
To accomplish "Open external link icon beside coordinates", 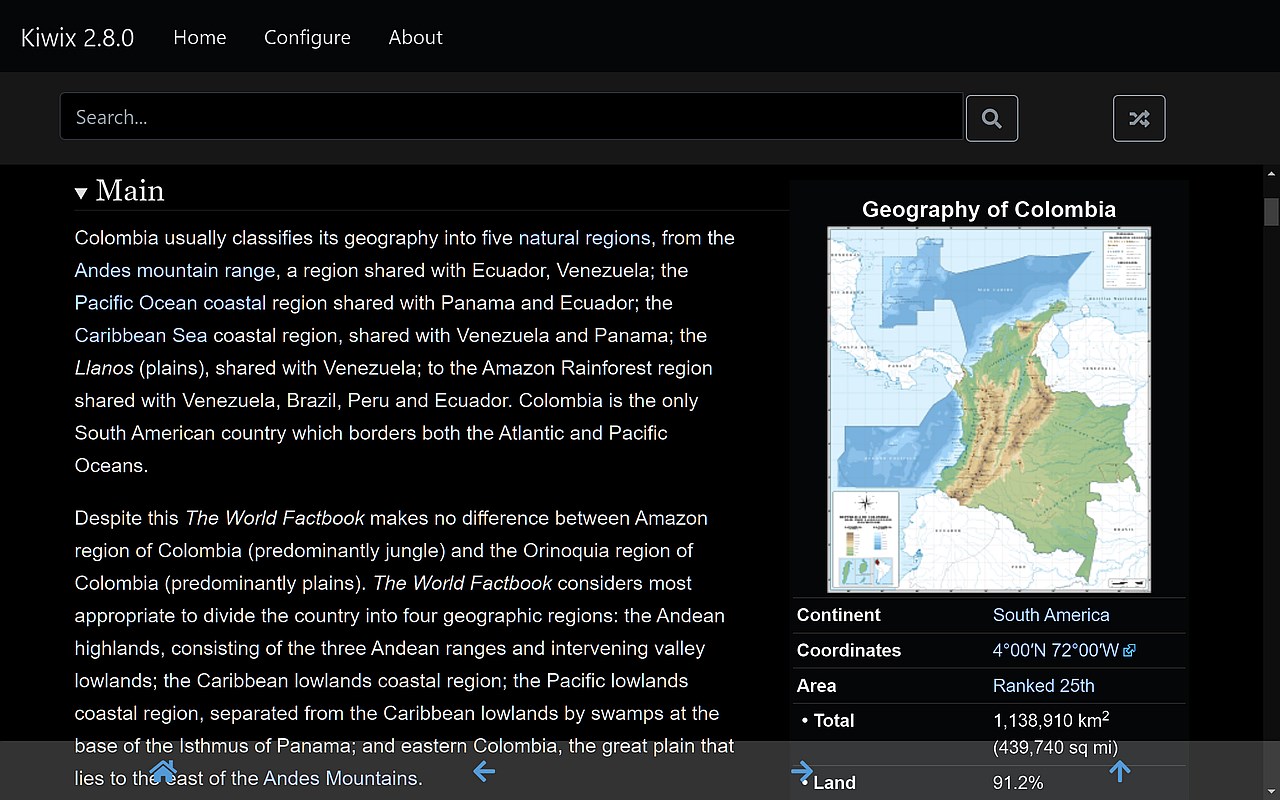I will [x=1130, y=650].
